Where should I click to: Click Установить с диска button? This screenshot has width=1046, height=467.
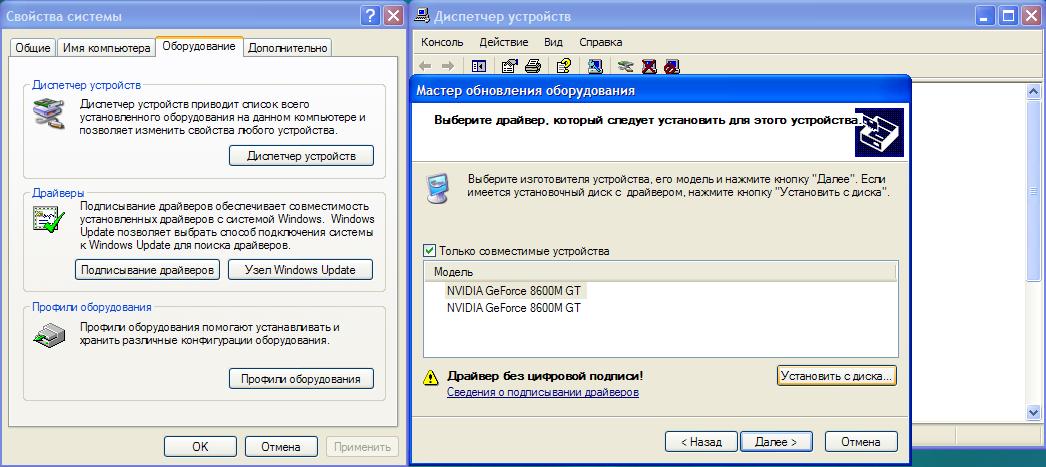click(x=837, y=376)
